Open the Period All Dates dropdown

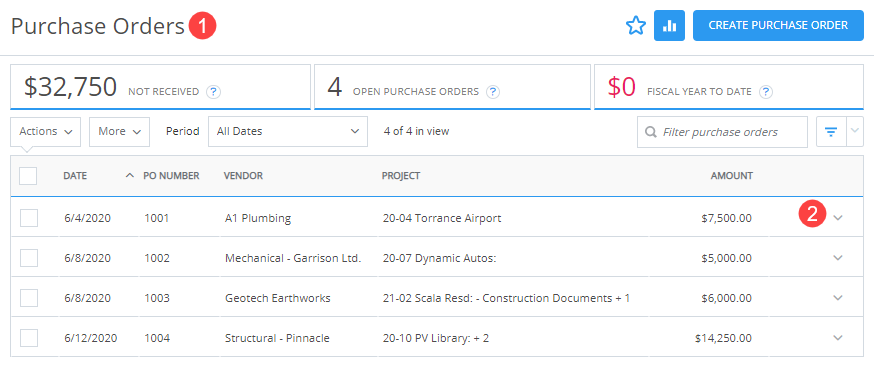coord(288,132)
